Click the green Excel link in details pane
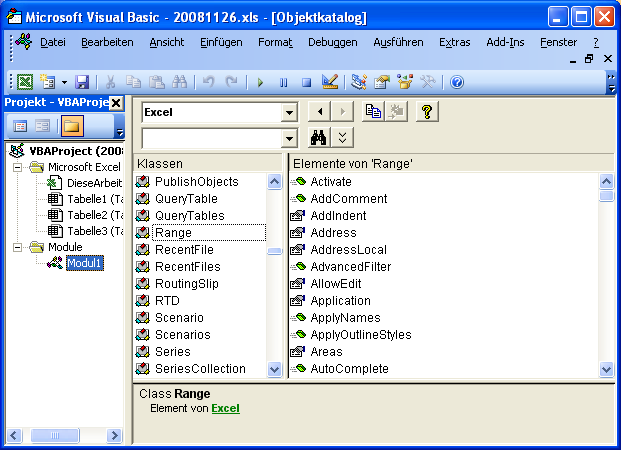Image resolution: width=621 pixels, height=450 pixels. pyautogui.click(x=225, y=408)
